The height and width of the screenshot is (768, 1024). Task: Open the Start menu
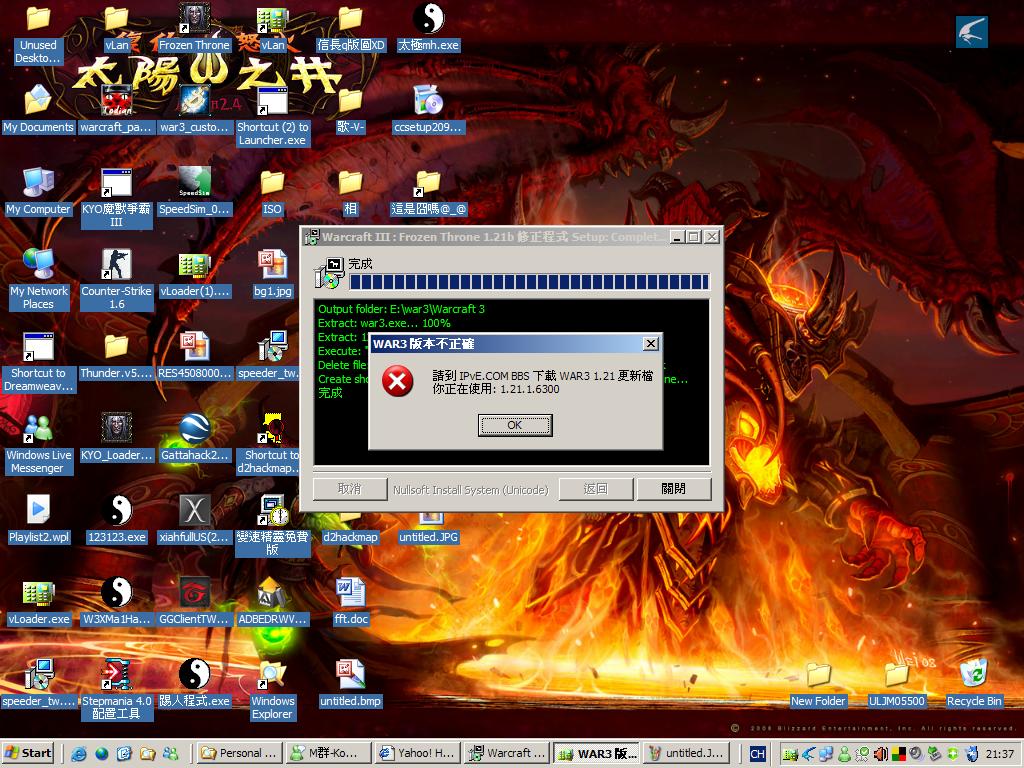coord(29,753)
